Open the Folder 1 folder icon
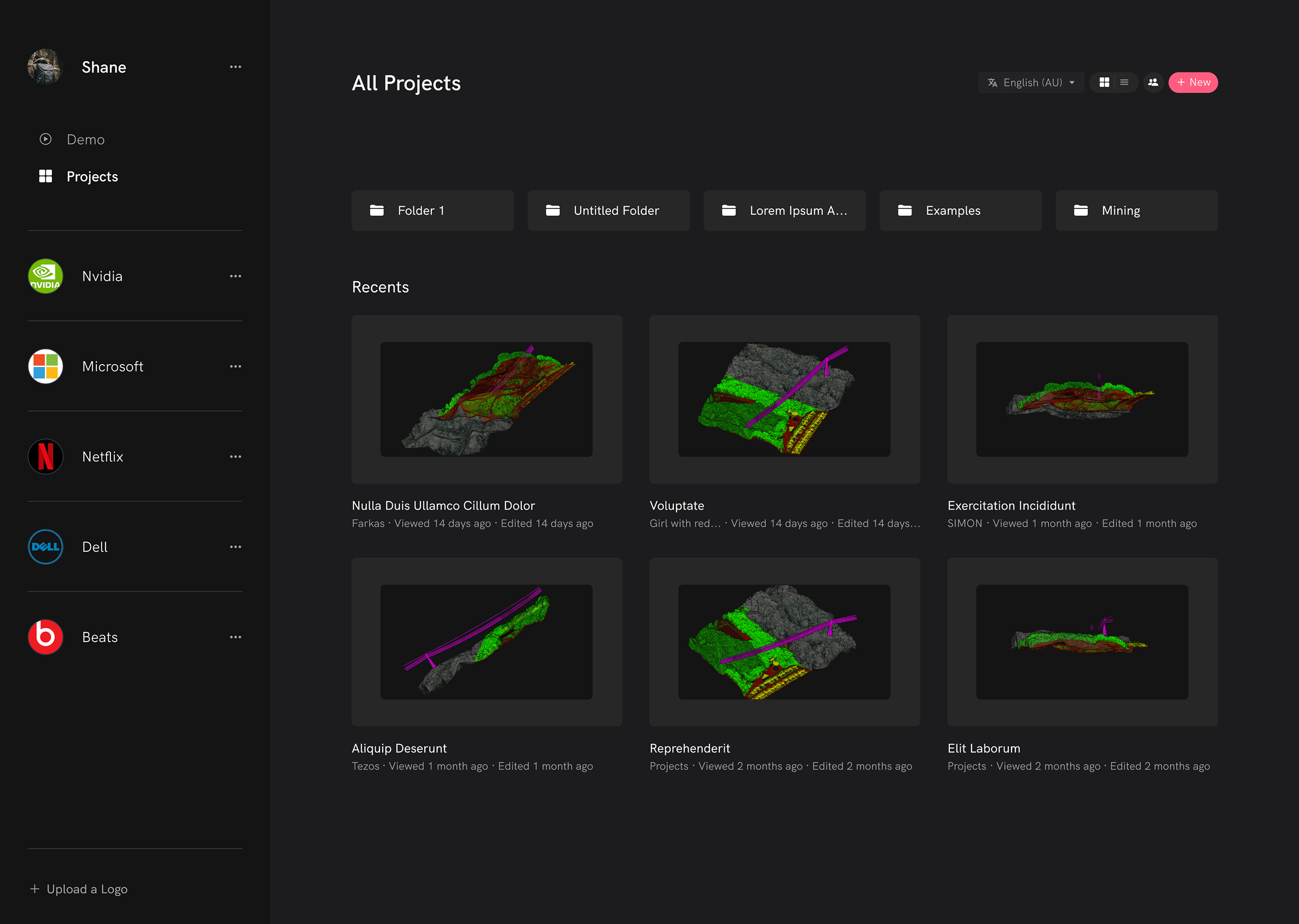 (x=377, y=210)
